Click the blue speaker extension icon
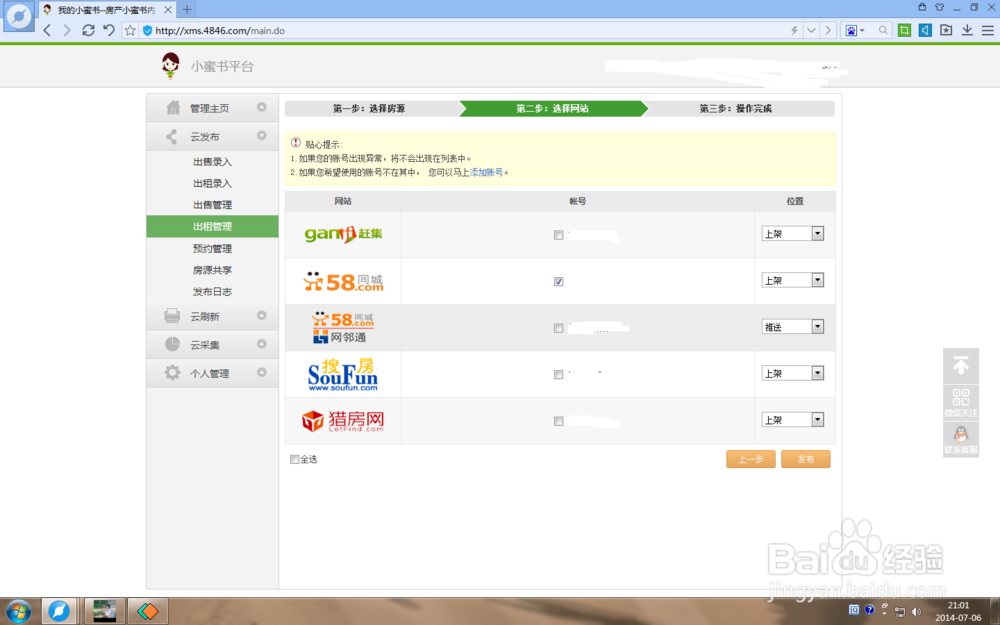The width and height of the screenshot is (1000, 625). coord(925,30)
